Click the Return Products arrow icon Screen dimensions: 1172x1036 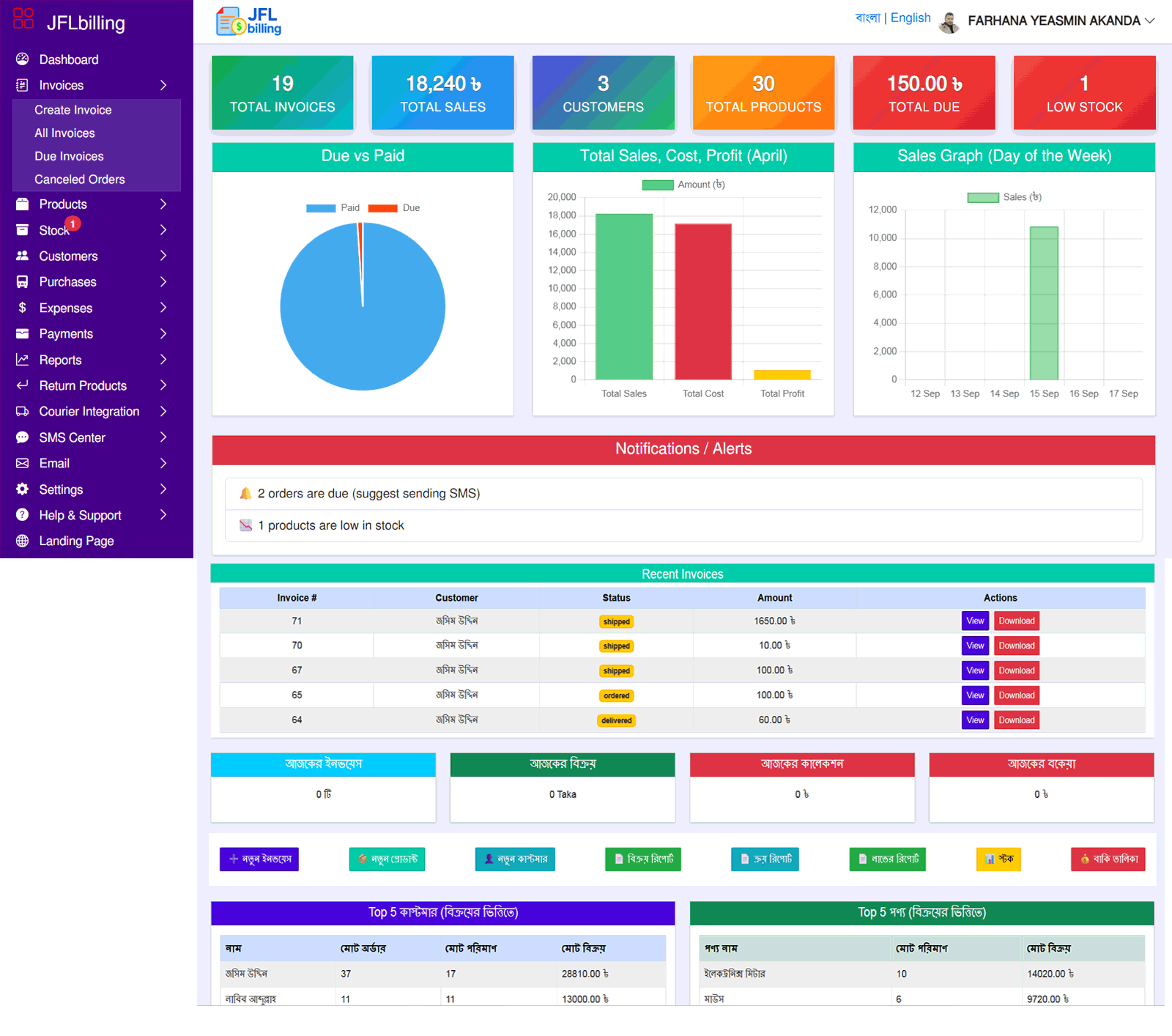(x=23, y=385)
